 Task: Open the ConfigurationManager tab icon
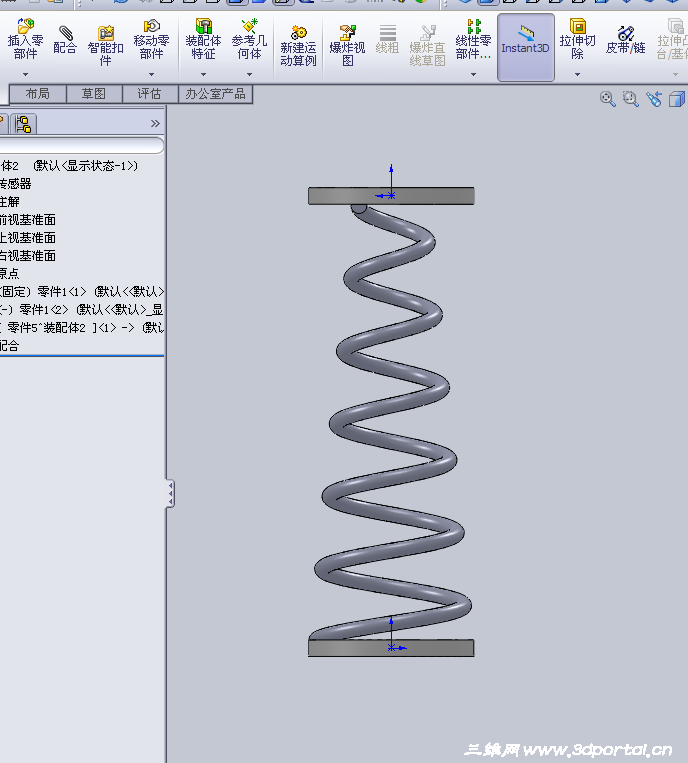tap(23, 124)
